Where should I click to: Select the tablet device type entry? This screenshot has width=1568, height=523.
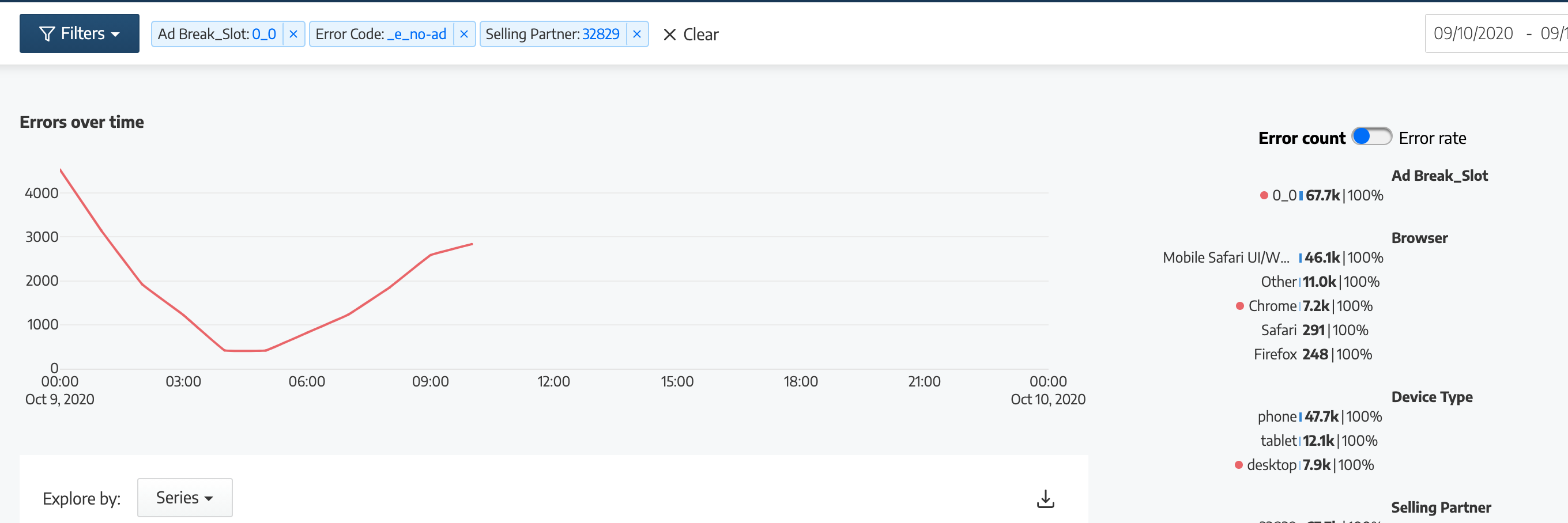[x=1278, y=441]
